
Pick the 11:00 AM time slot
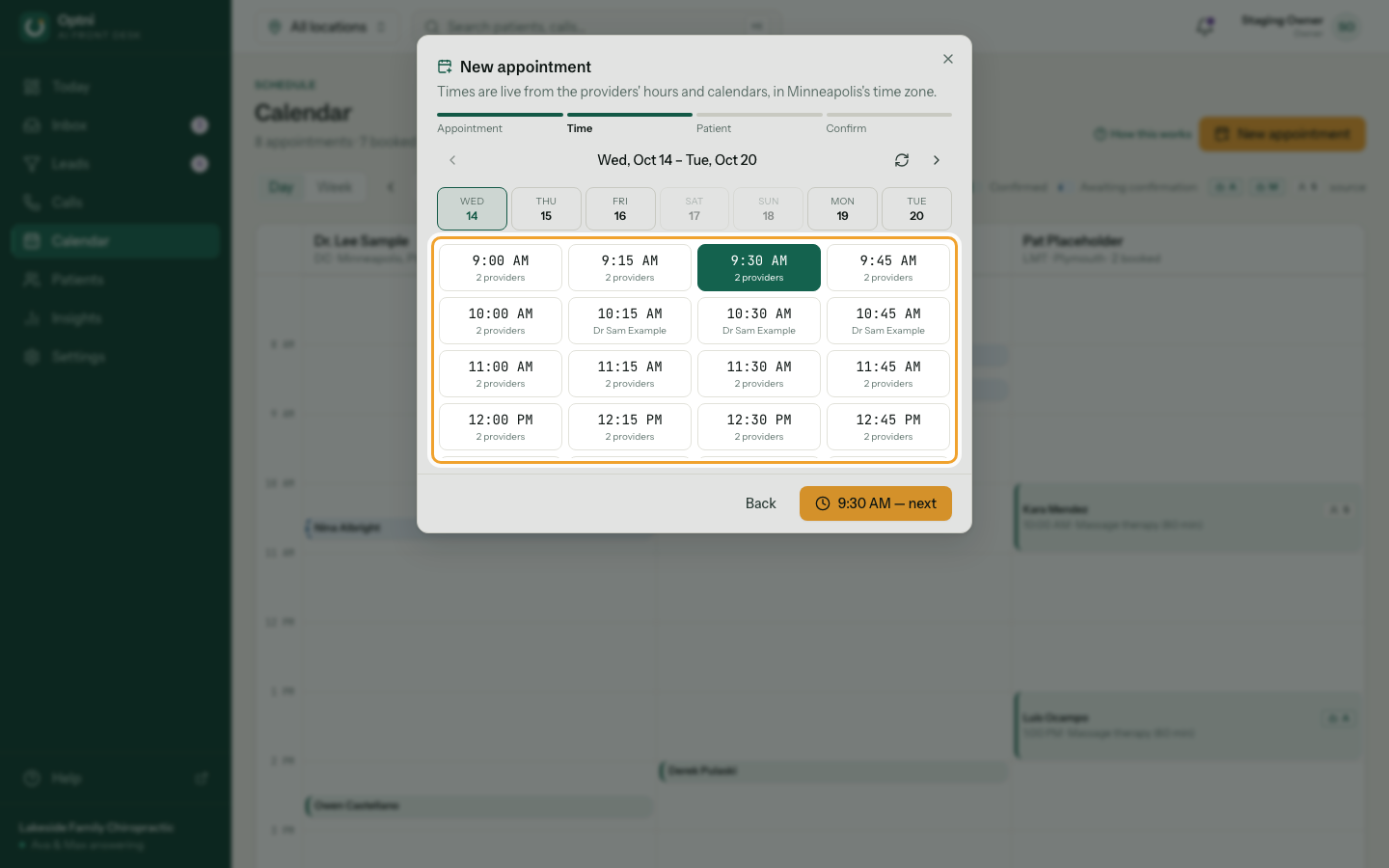click(x=501, y=373)
